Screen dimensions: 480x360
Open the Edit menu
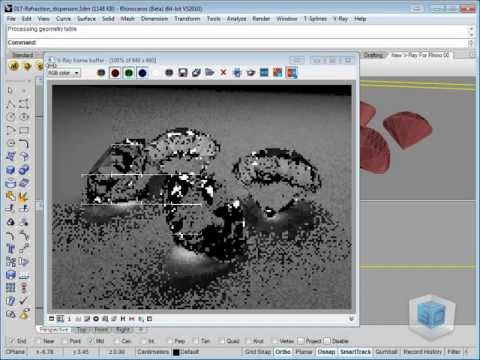tap(27, 19)
